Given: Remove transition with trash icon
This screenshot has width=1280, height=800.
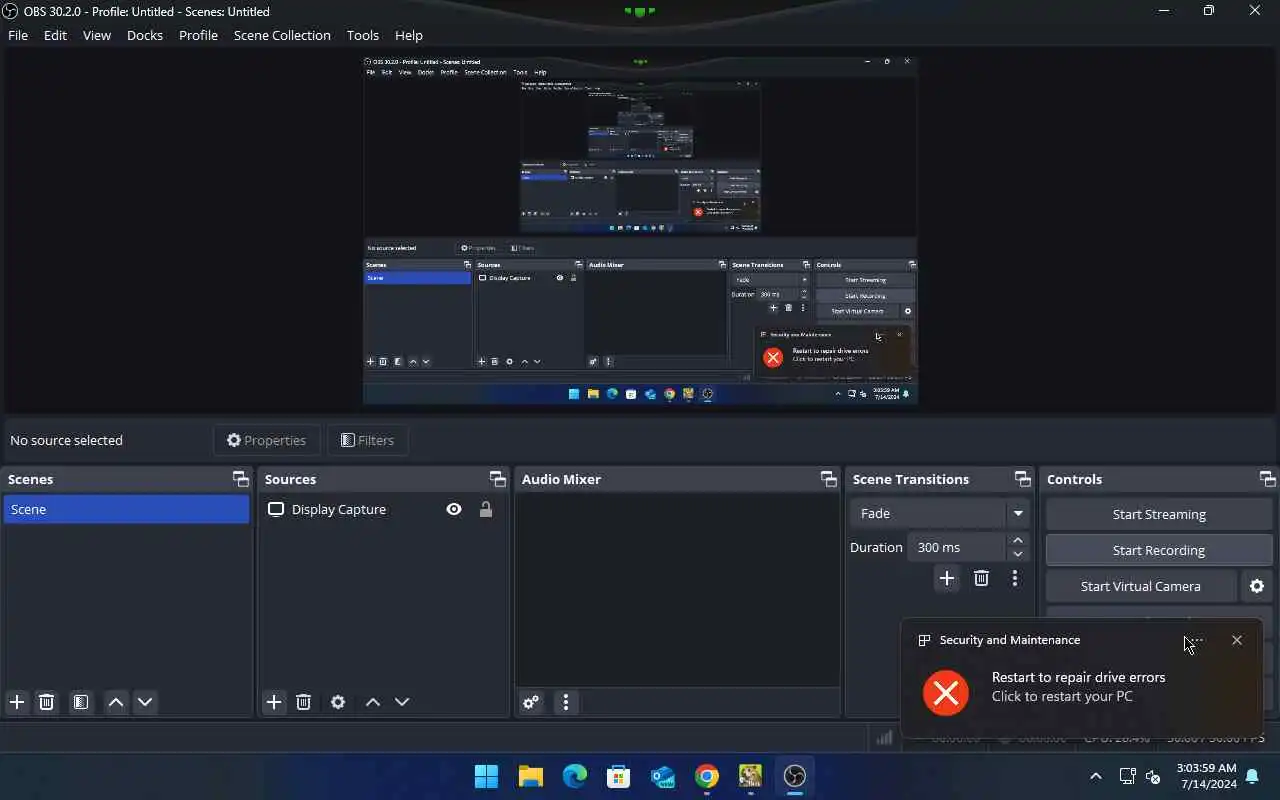Looking at the screenshot, I should click(x=981, y=578).
